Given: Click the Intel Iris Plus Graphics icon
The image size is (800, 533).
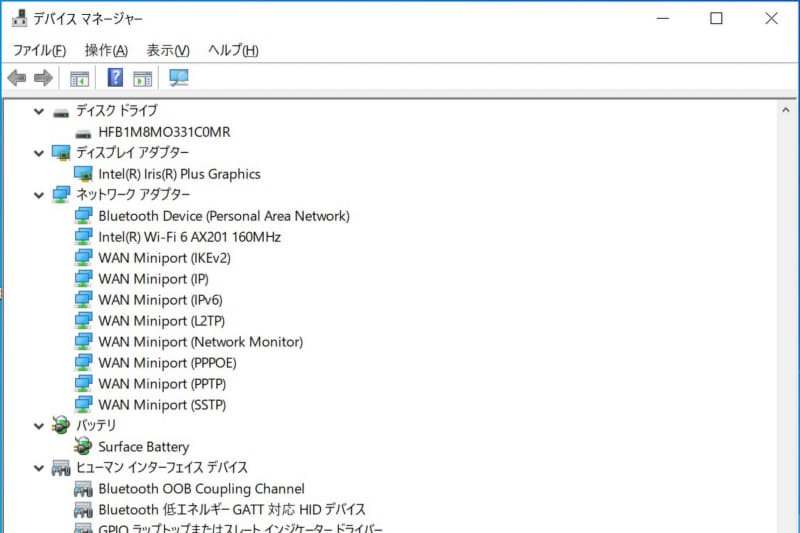Looking at the screenshot, I should pyautogui.click(x=83, y=174).
